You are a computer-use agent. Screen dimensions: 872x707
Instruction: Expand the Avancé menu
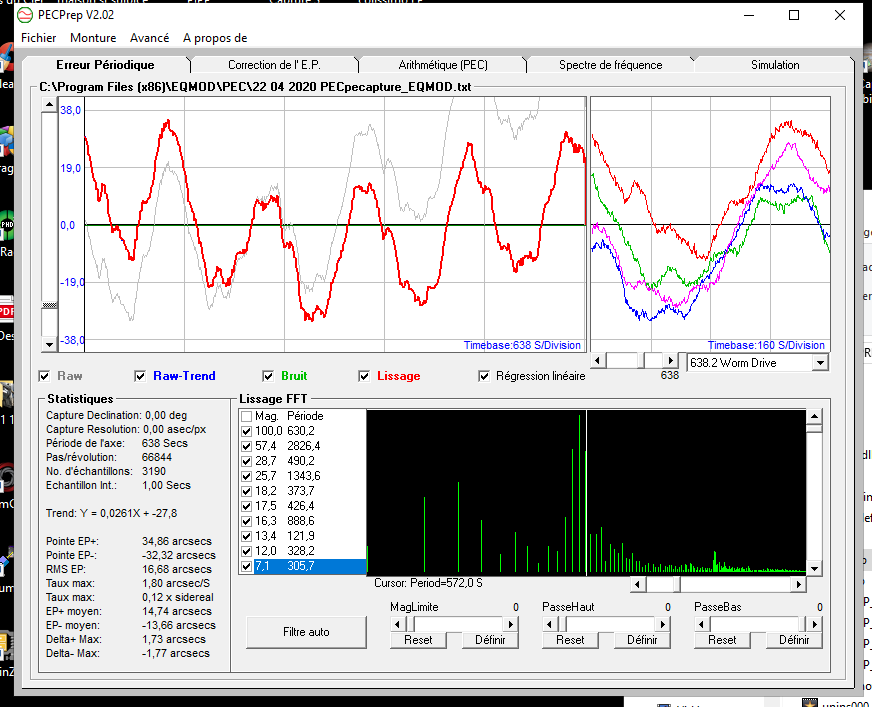click(x=150, y=38)
